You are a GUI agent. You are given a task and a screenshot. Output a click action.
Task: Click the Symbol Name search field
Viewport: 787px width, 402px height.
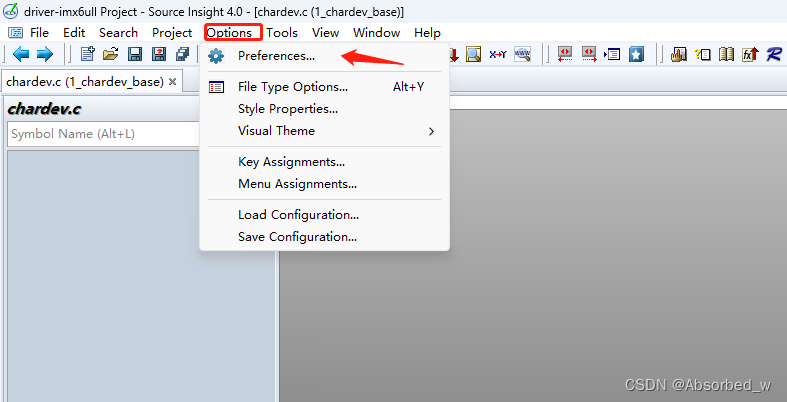(x=104, y=134)
